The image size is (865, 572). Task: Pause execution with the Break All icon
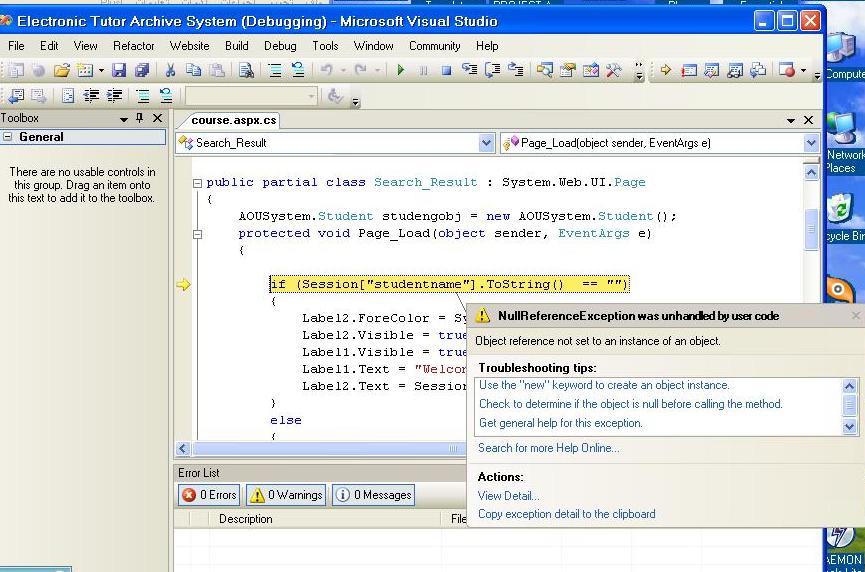tap(424, 70)
